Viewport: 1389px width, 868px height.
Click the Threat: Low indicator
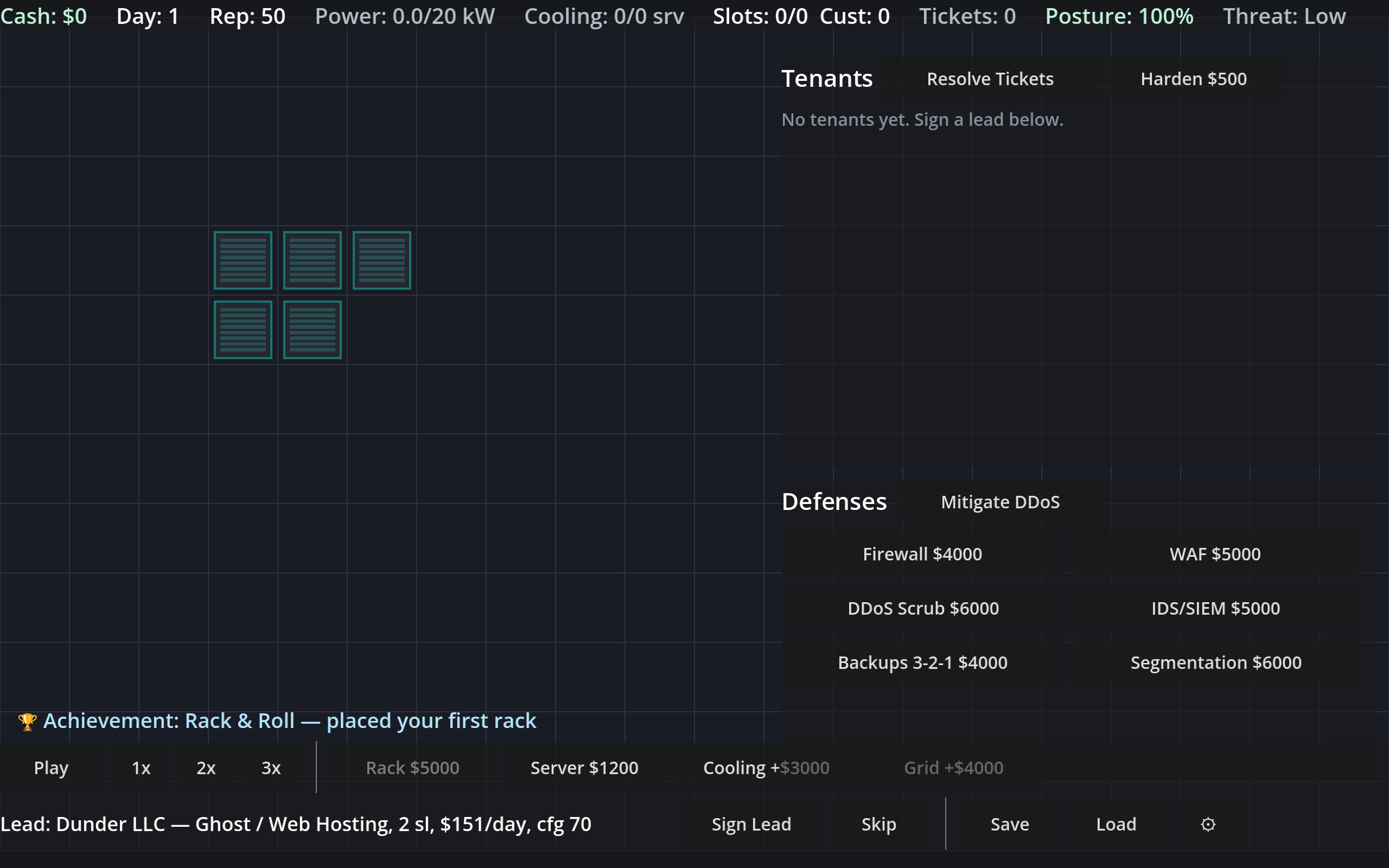(1284, 16)
